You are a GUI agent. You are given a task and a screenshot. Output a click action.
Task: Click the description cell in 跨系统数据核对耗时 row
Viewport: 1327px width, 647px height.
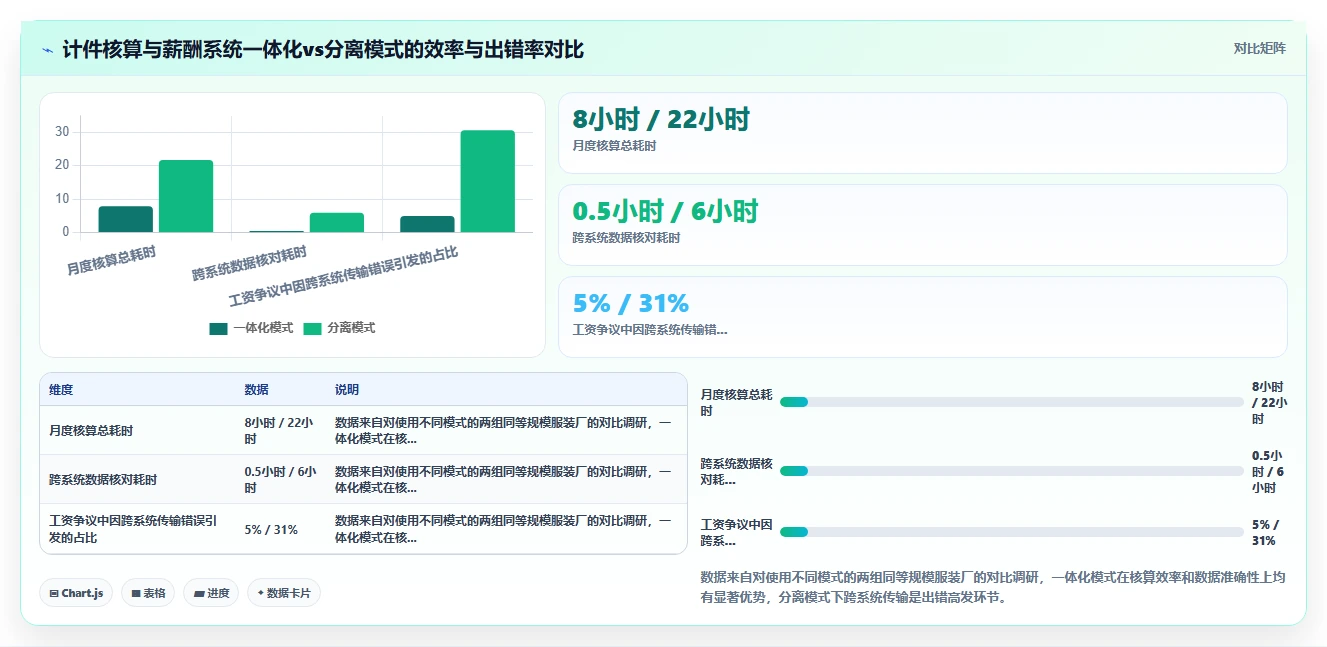pyautogui.click(x=506, y=480)
